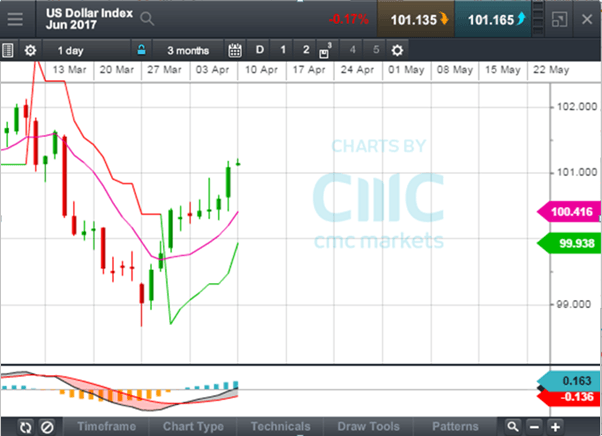Open the Technicals menu

(x=280, y=426)
